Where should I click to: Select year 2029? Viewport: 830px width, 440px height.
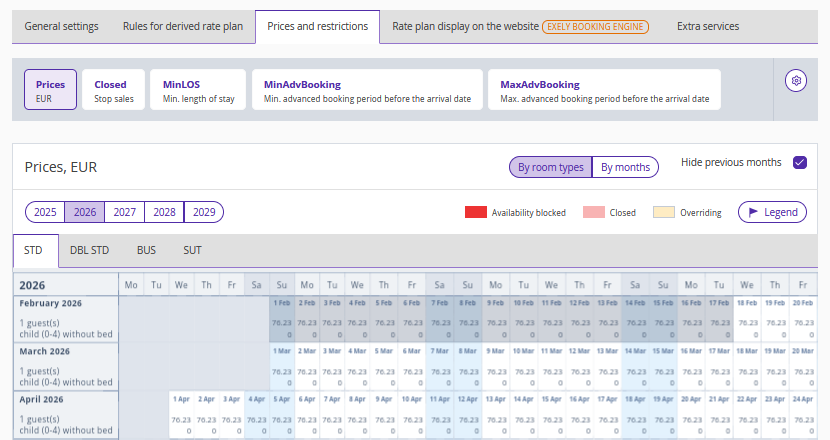point(204,212)
